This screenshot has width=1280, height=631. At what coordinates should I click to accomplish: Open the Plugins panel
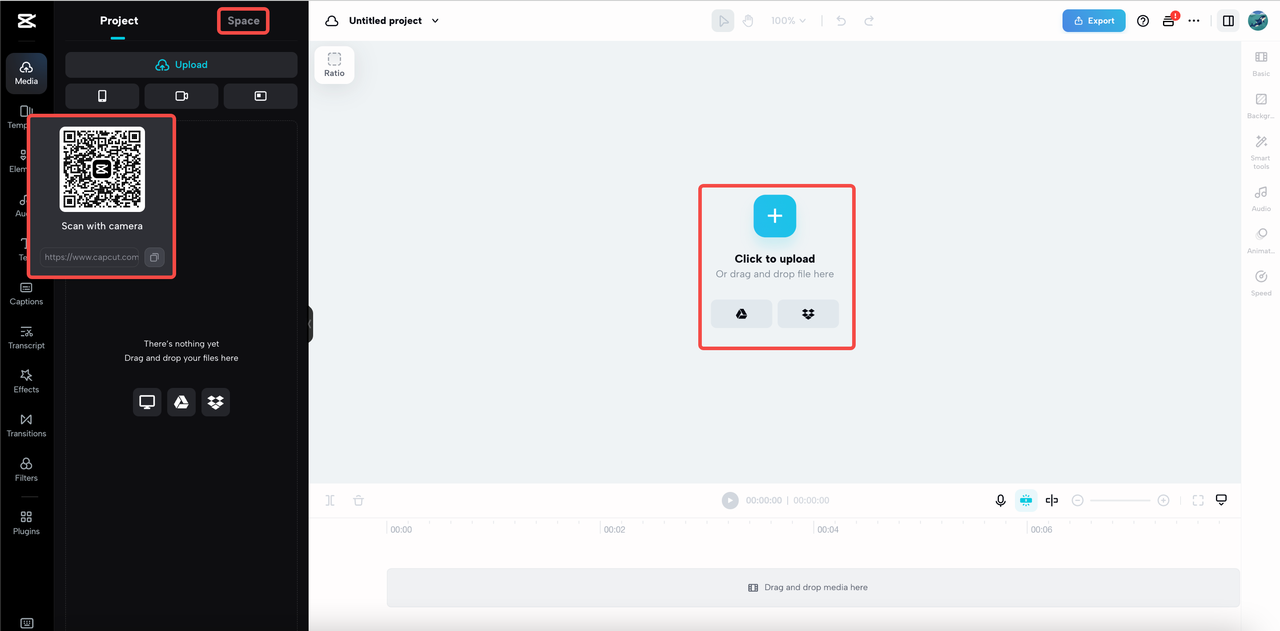(x=26, y=523)
